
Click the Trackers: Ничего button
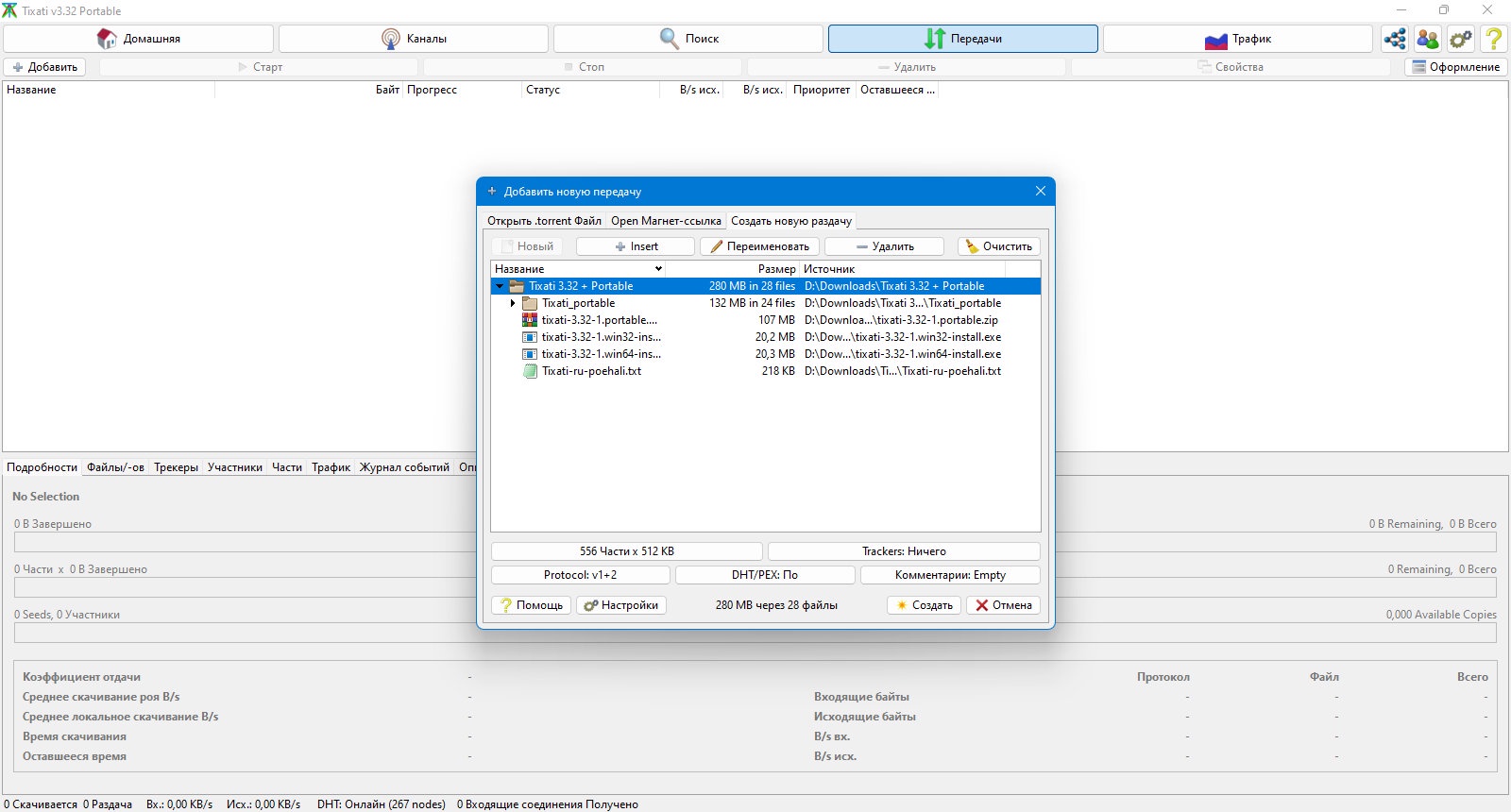pyautogui.click(x=904, y=551)
